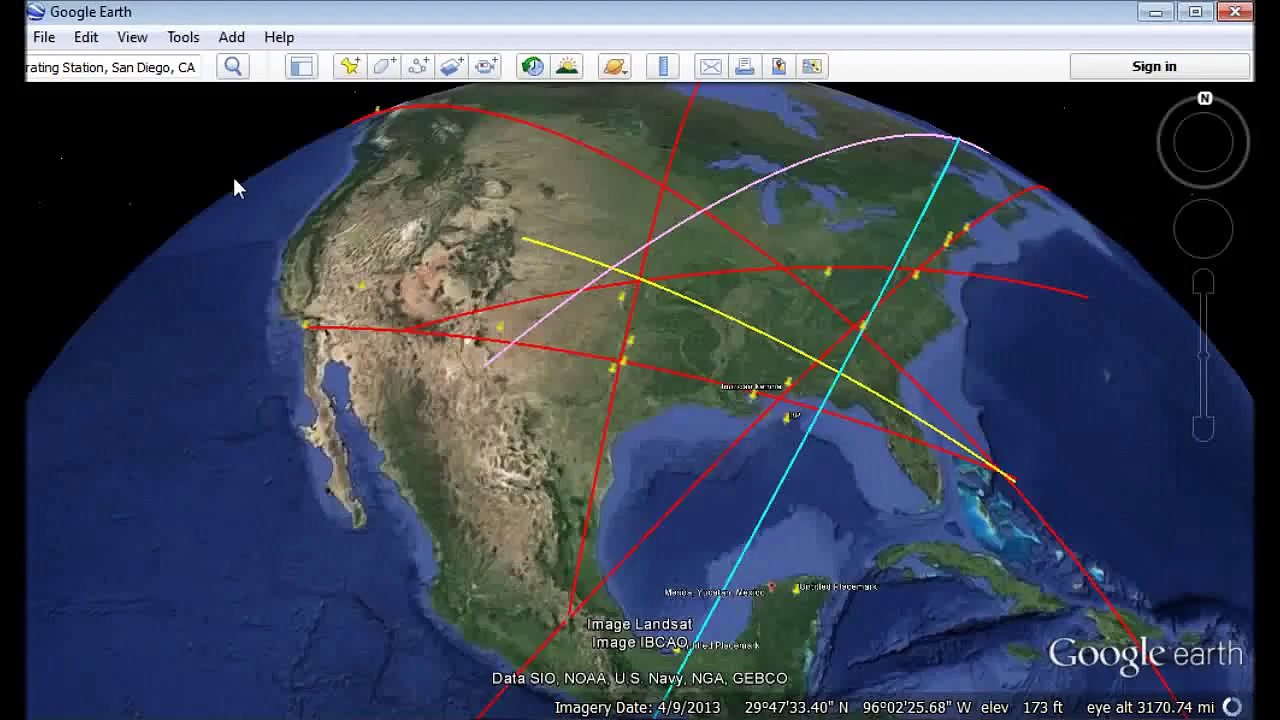The image size is (1280, 720).
Task: Click the Sign in button
Action: 1160,67
